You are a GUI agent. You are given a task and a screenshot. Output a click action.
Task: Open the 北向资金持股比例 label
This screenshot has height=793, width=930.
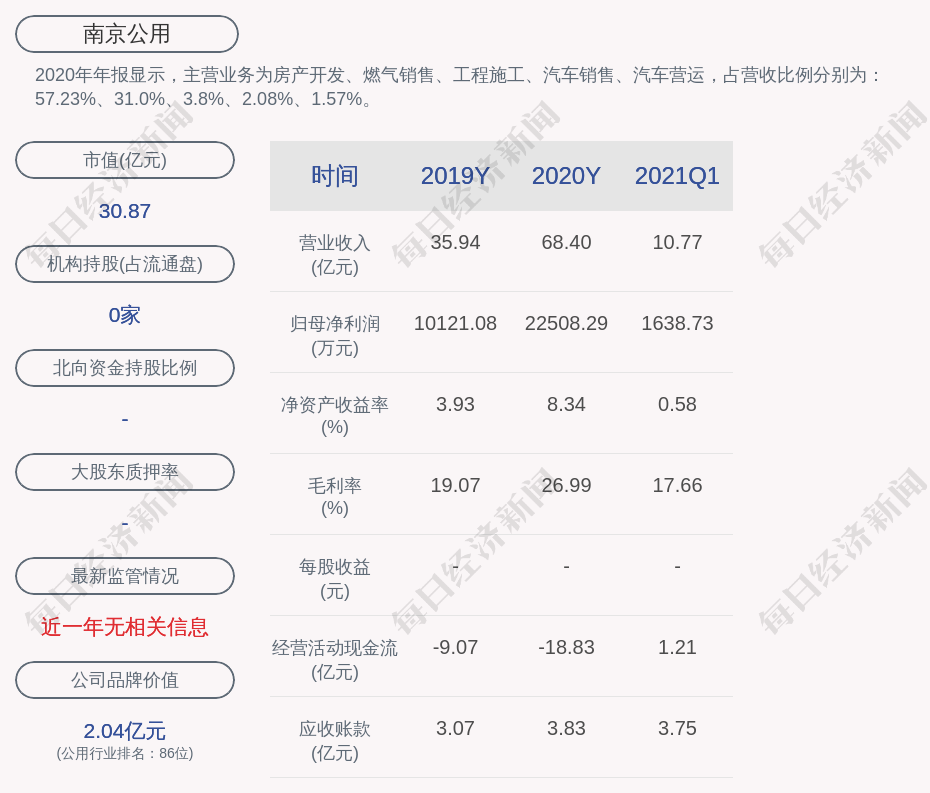[125, 368]
